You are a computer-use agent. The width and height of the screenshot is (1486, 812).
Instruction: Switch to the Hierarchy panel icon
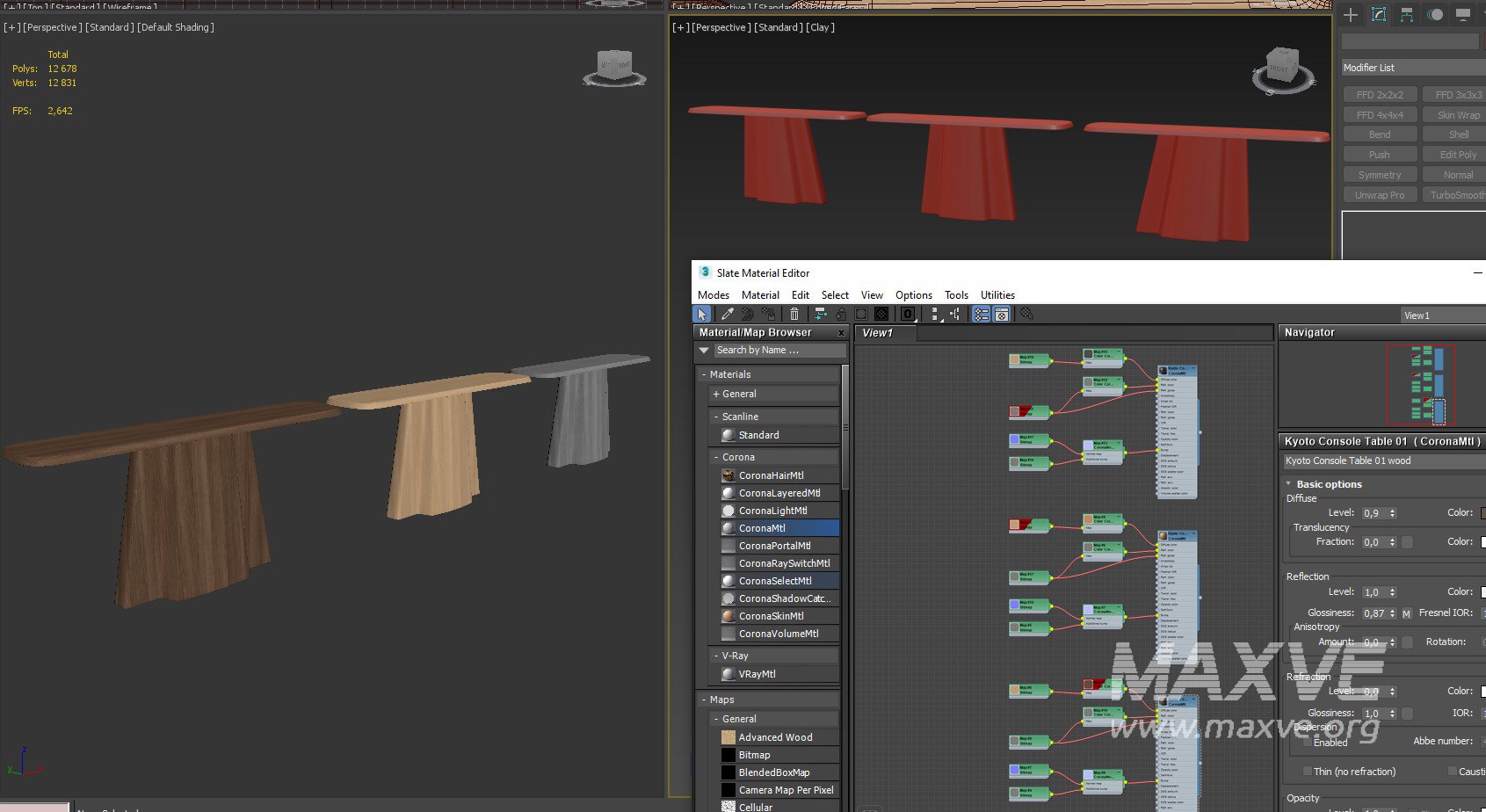pos(1407,15)
